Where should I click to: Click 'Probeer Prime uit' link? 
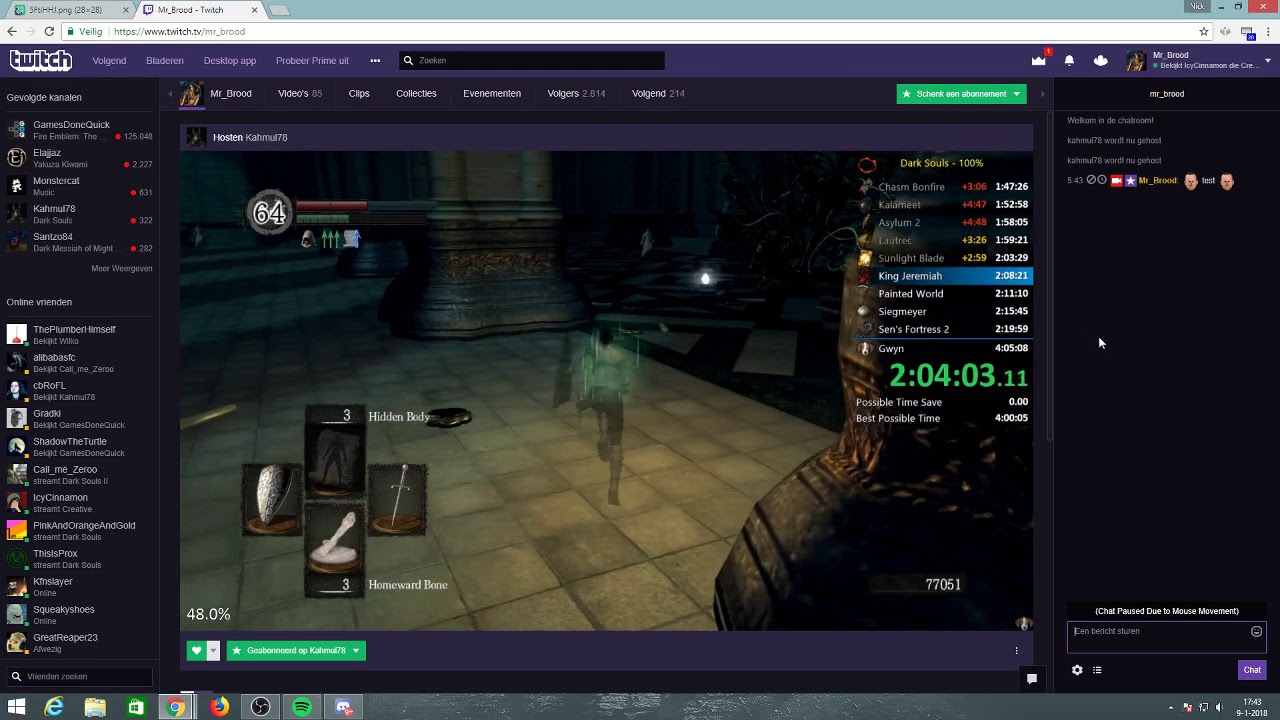(312, 60)
